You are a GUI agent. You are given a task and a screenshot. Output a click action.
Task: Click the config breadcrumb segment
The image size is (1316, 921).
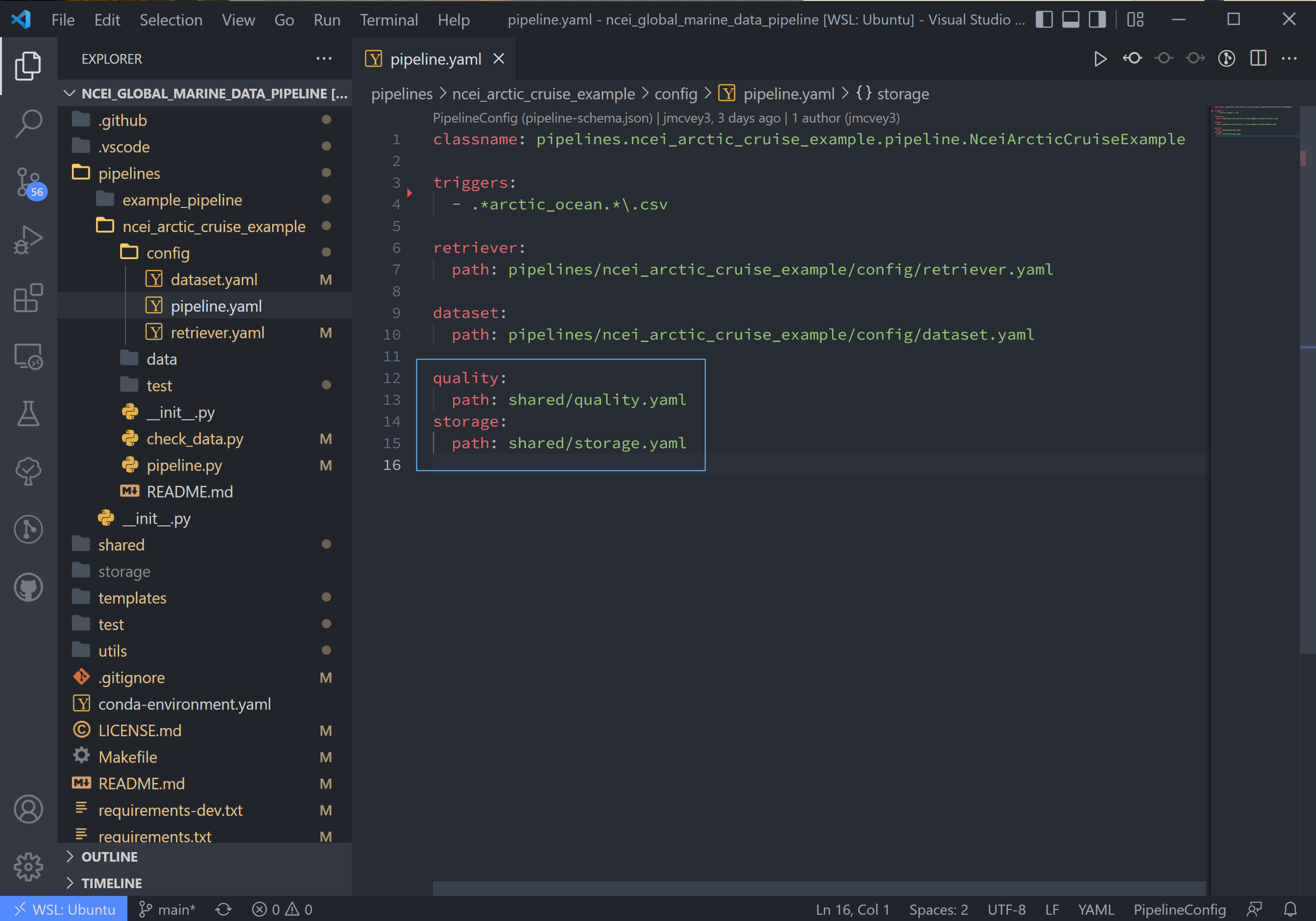676,93
